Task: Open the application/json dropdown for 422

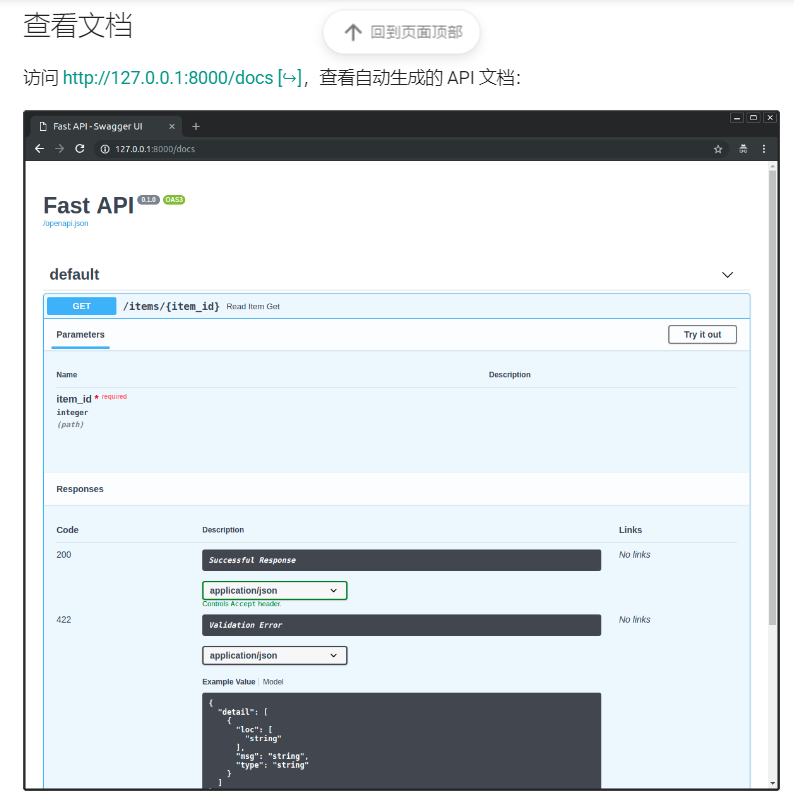Action: click(x=274, y=655)
